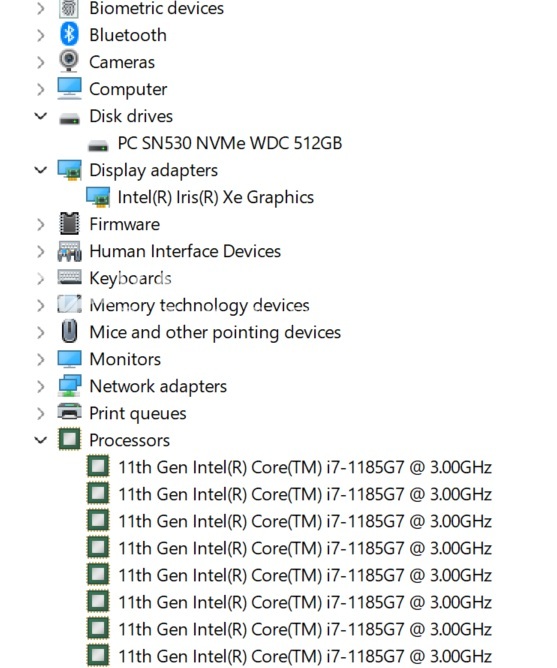Click the Print queues printer icon
Viewport: 557px width, 668px height.
point(69,412)
